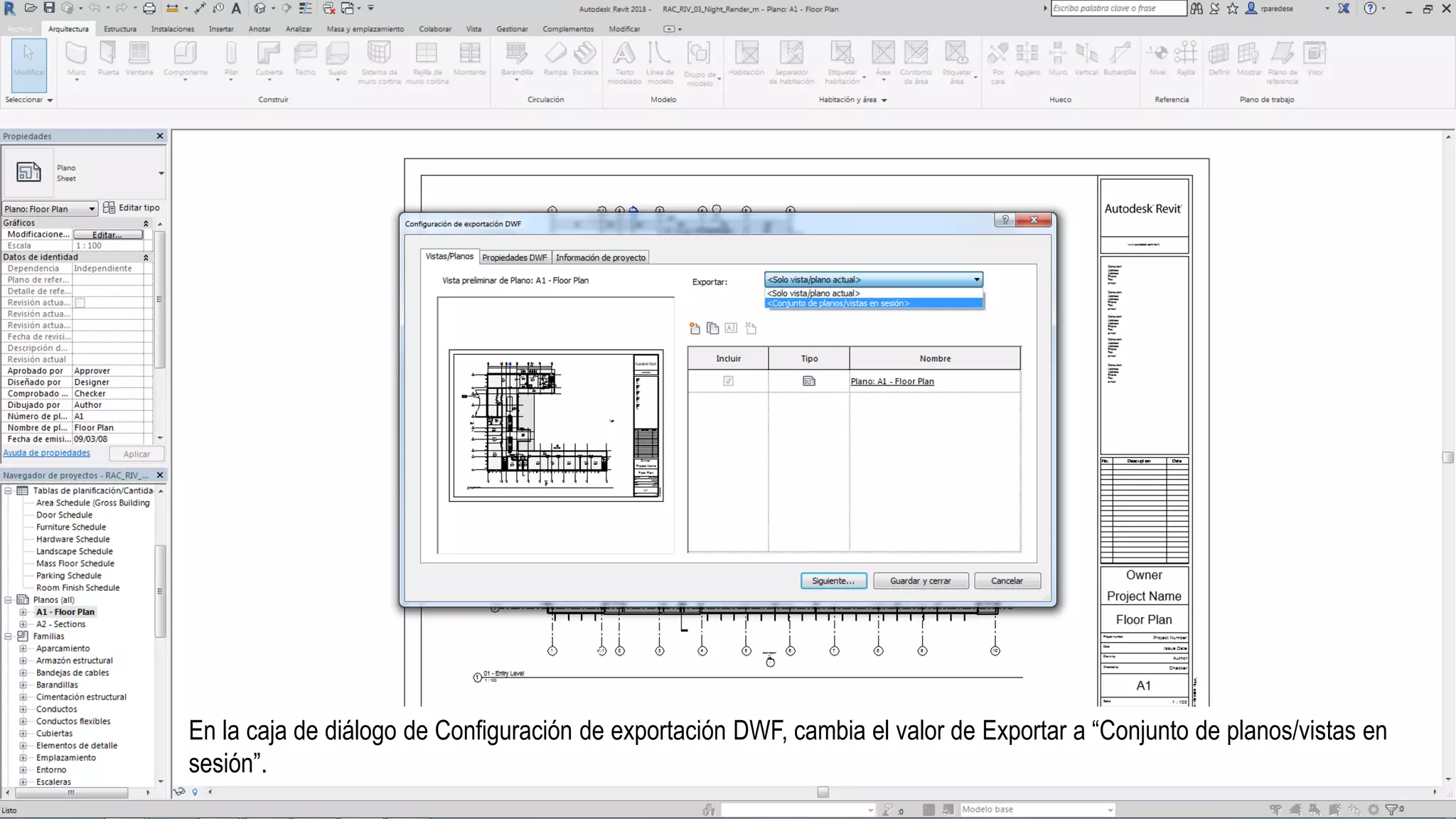Choose the Cubierta roof tool
This screenshot has width=1456, height=819.
[269, 60]
